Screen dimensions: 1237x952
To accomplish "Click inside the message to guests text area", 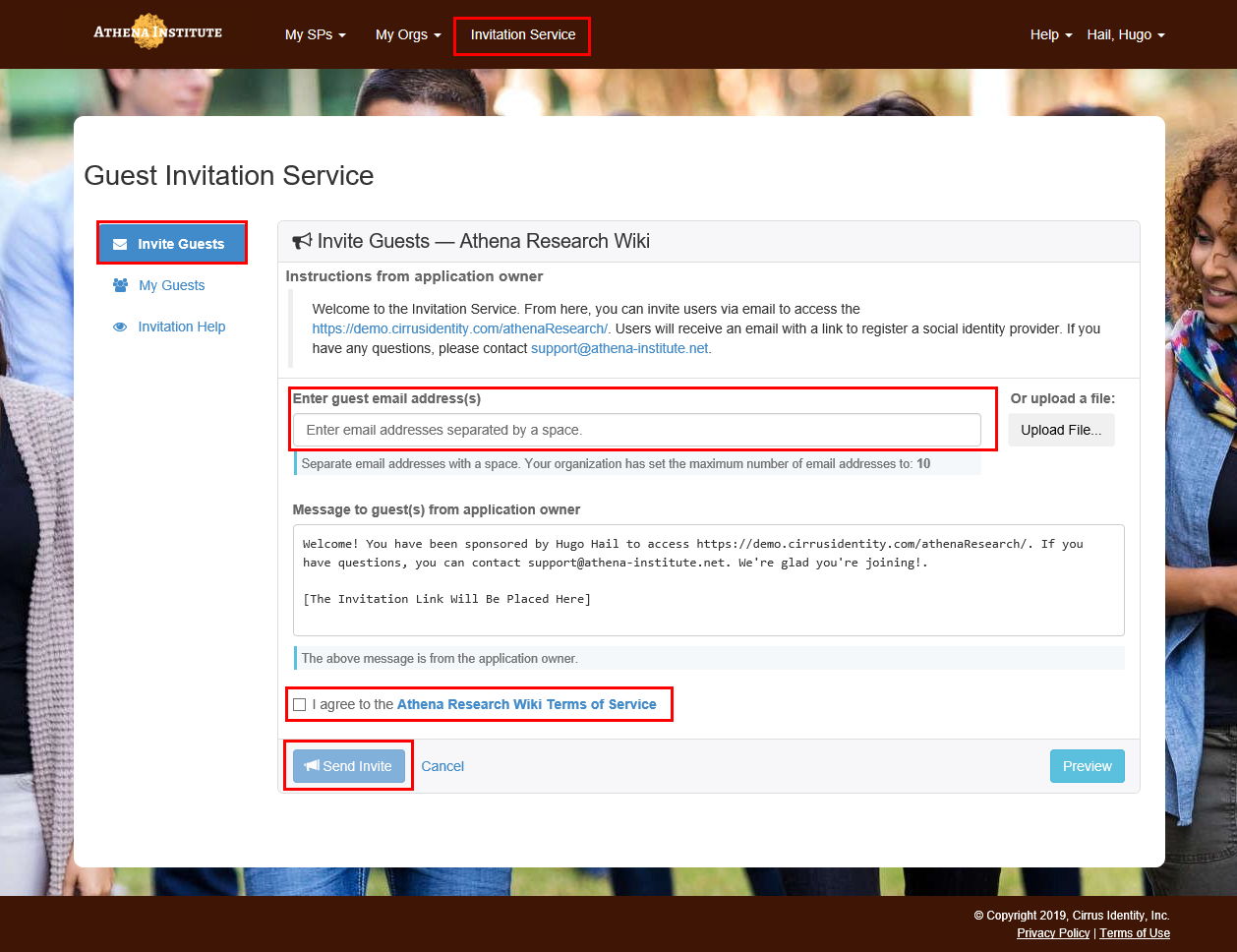I will (x=708, y=580).
